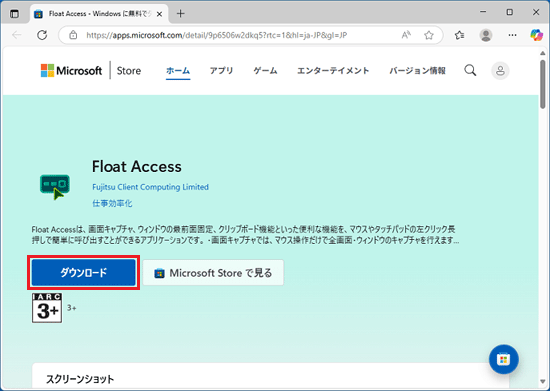
Task: Click the ダウンロード button
Action: point(83,272)
